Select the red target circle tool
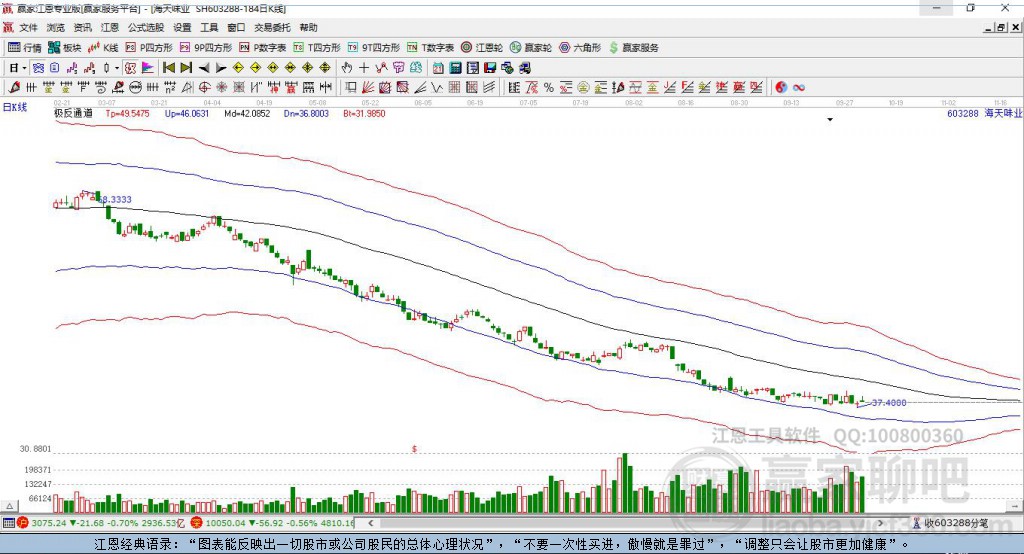Image resolution: width=1024 pixels, height=554 pixels. [204, 88]
